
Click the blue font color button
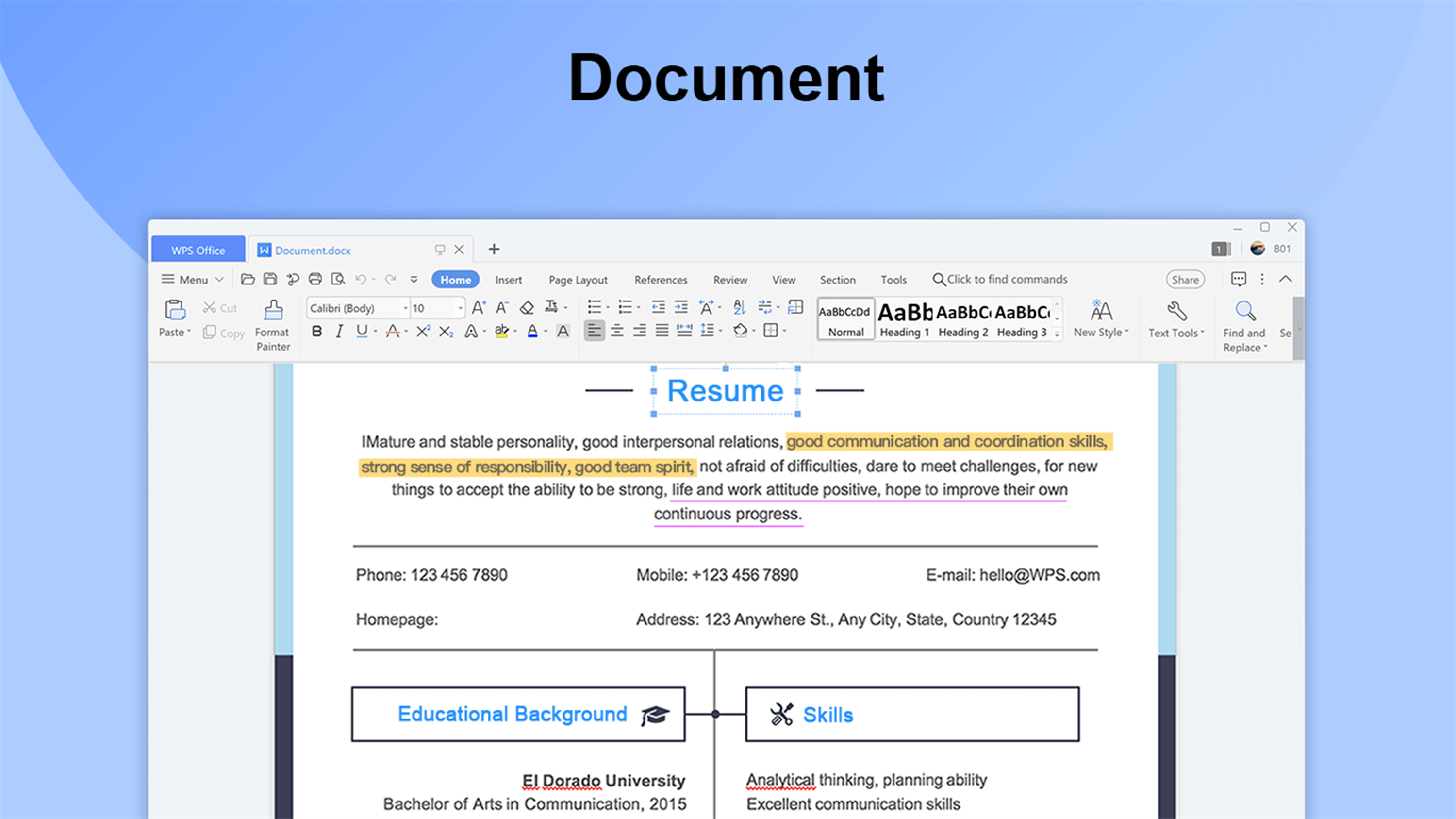[532, 331]
